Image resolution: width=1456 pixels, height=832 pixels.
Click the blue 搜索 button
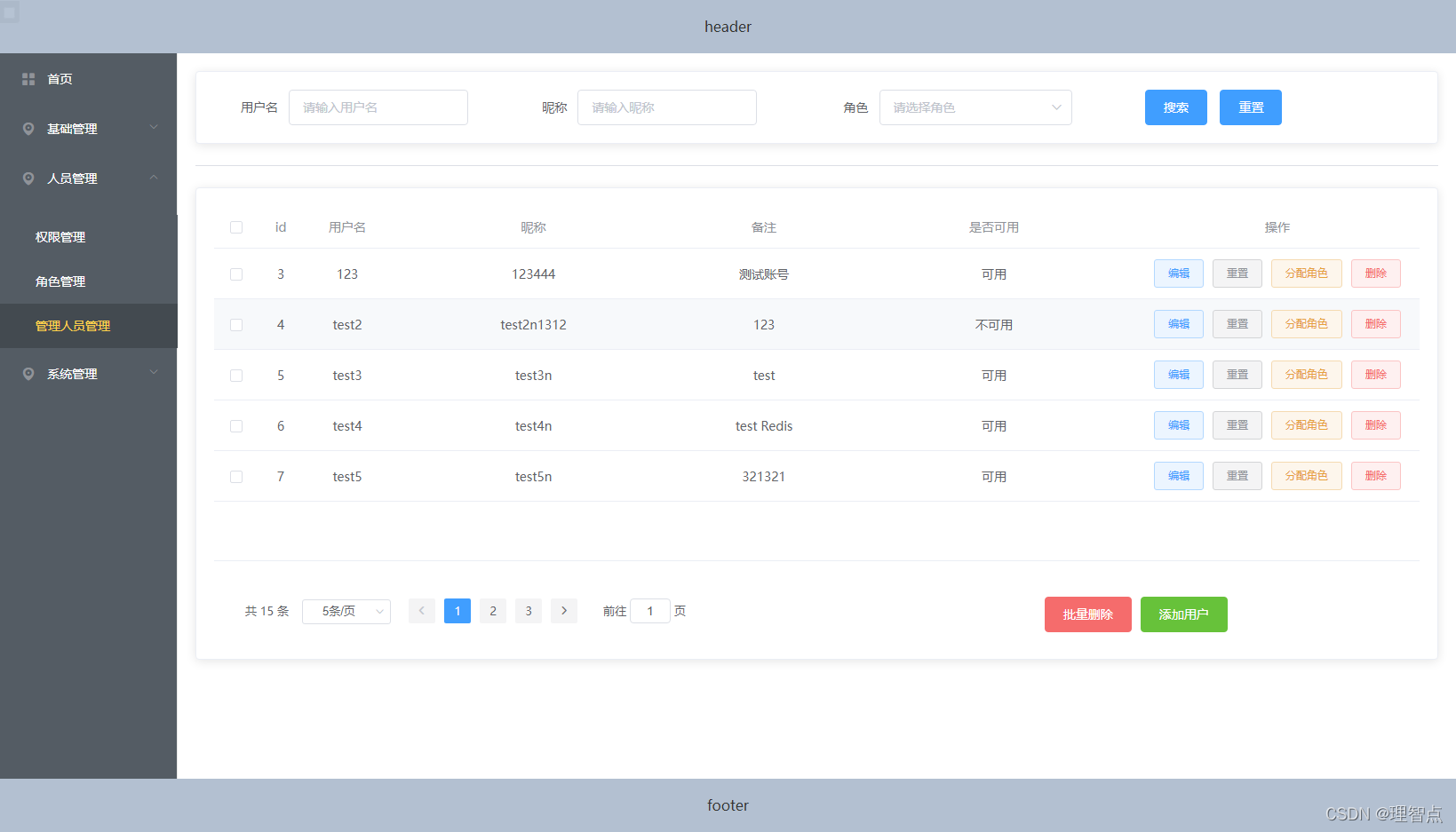(1176, 107)
